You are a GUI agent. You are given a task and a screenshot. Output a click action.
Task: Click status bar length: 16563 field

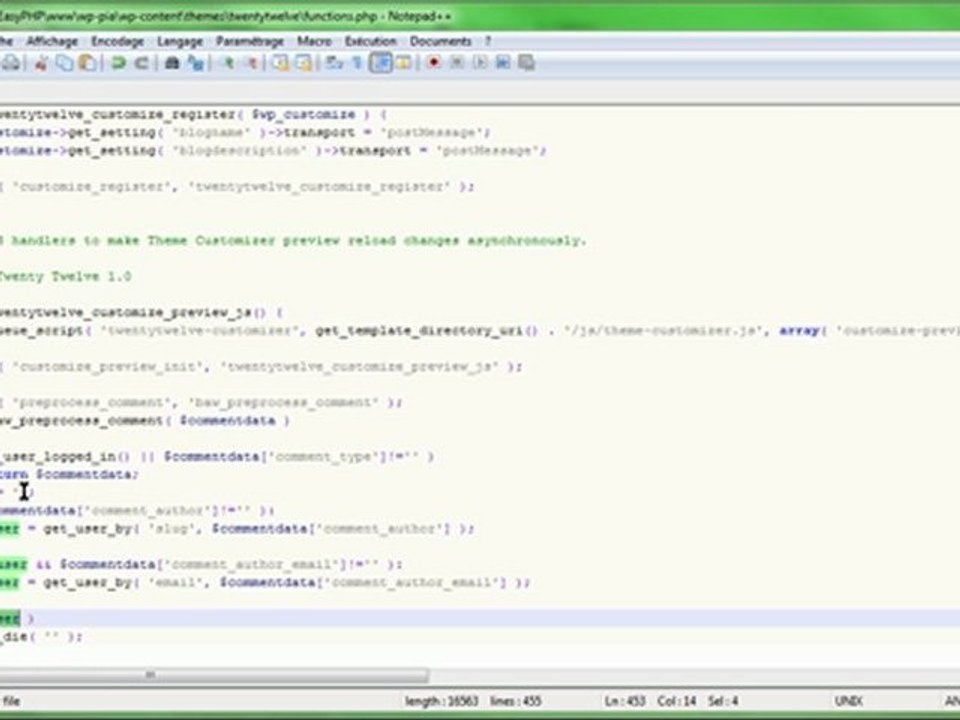[441, 701]
